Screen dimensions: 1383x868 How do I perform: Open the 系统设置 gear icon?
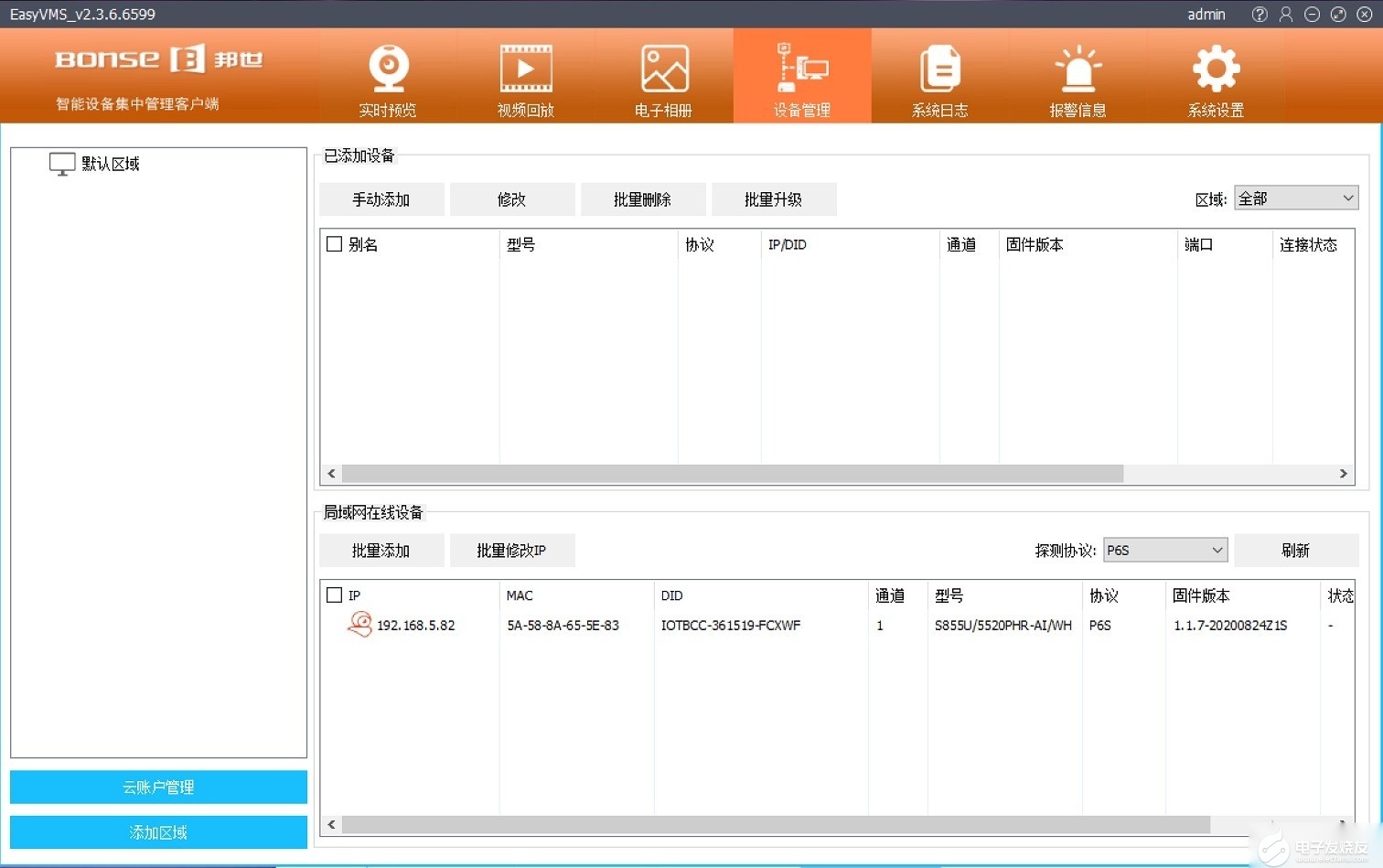(x=1217, y=69)
